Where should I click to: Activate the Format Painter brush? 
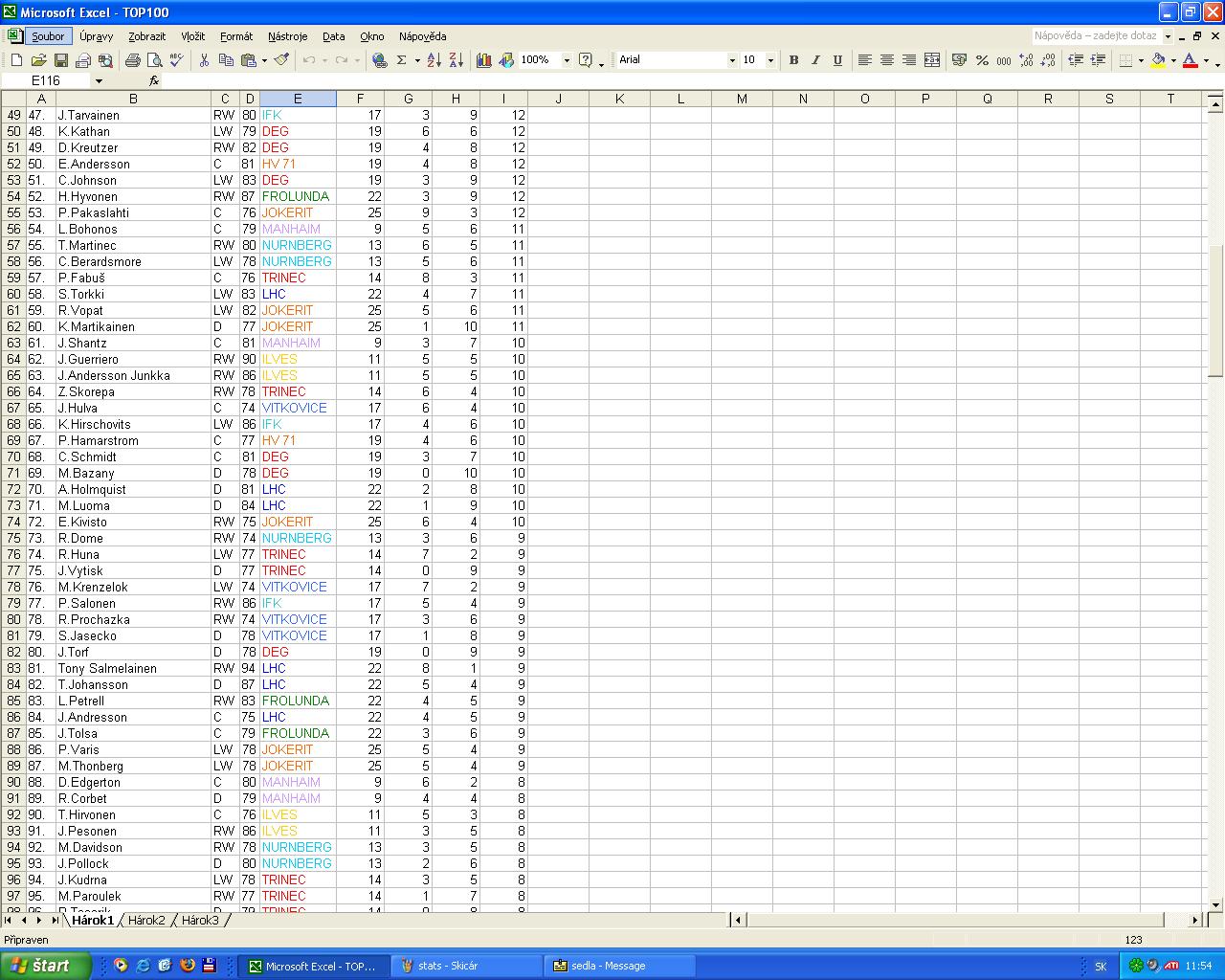(x=281, y=60)
